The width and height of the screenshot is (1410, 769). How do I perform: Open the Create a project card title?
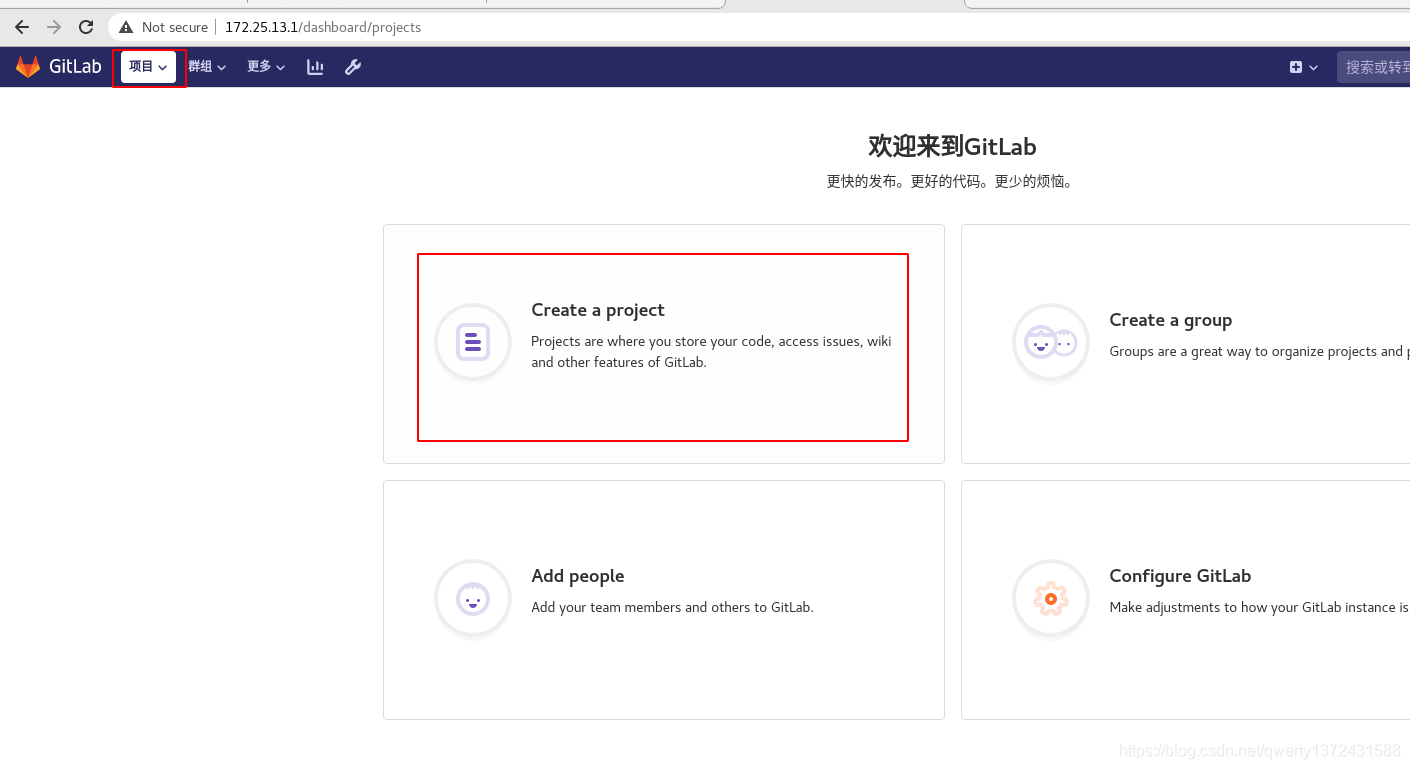598,310
